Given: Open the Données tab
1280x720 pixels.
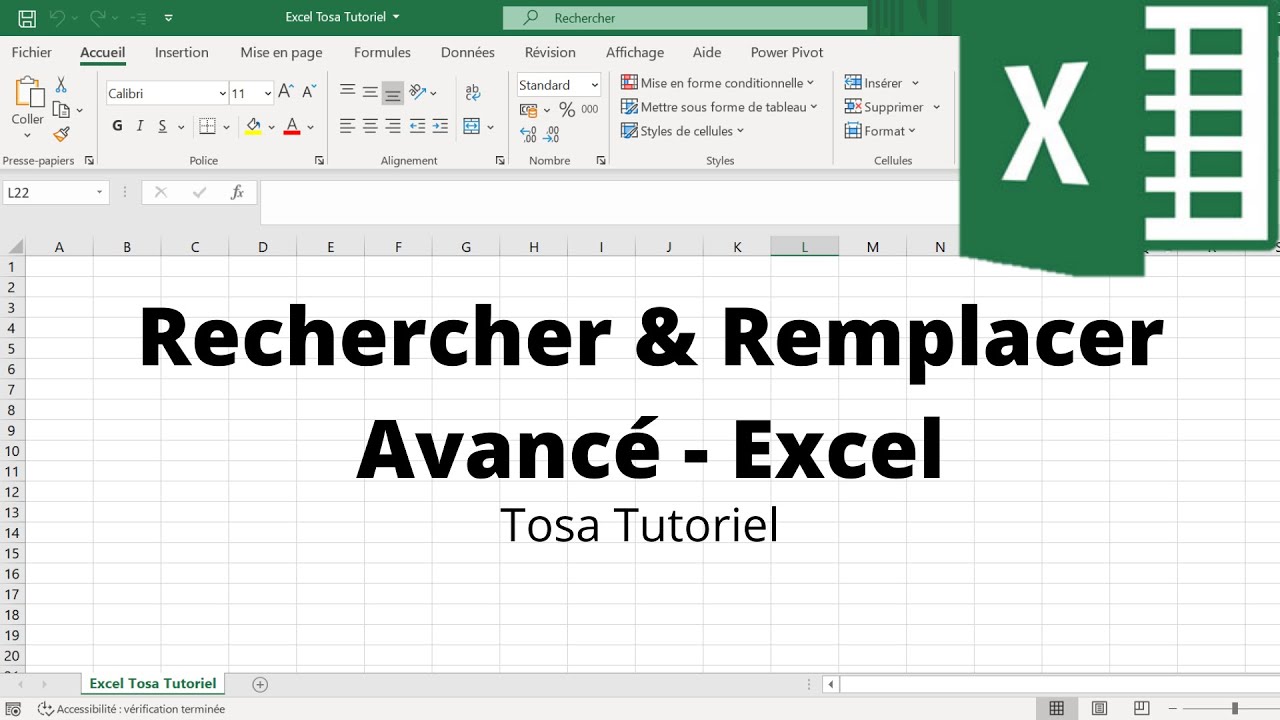Looking at the screenshot, I should (x=468, y=52).
